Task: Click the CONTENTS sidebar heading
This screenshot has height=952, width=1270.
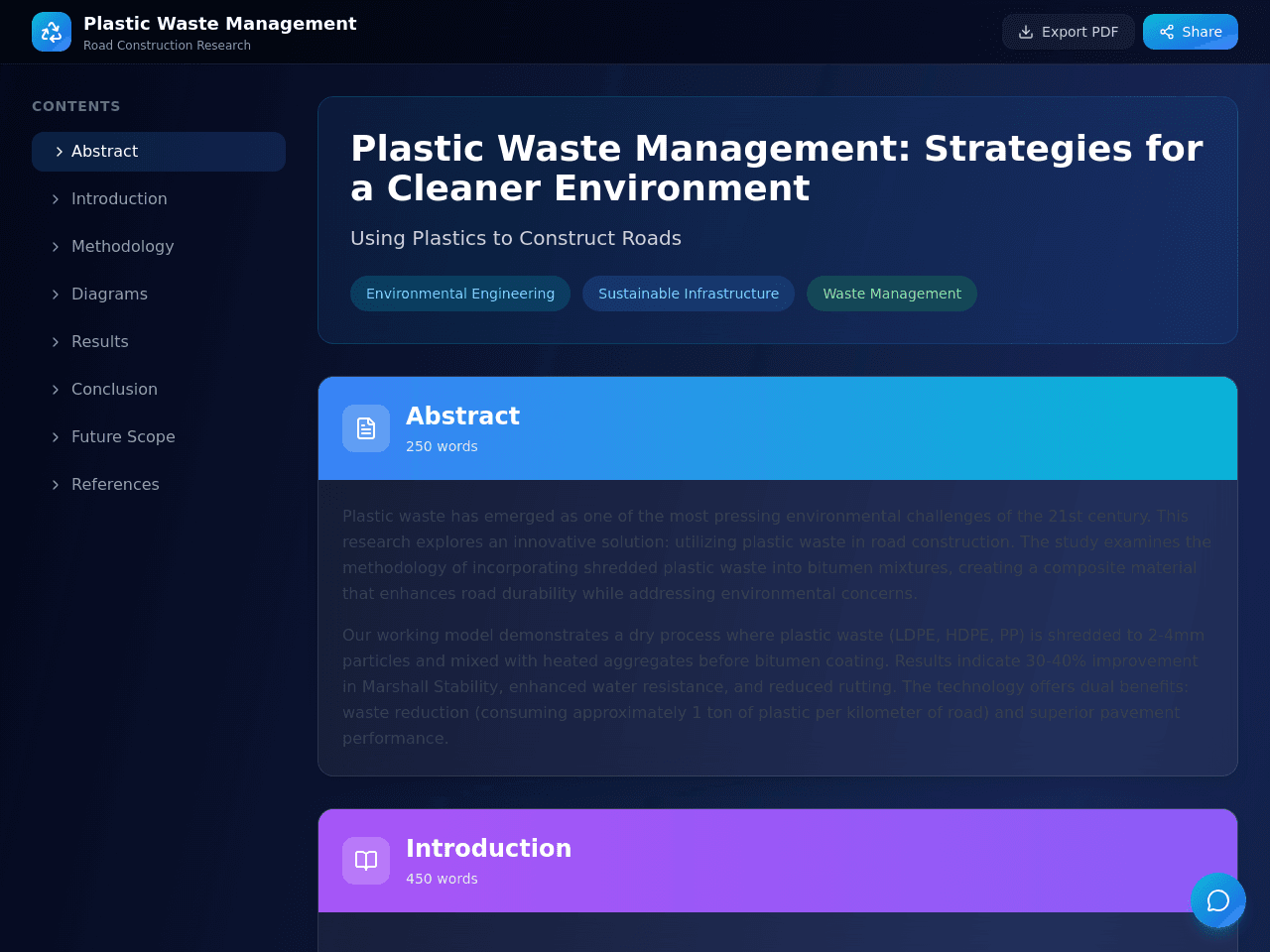Action: coord(75,106)
